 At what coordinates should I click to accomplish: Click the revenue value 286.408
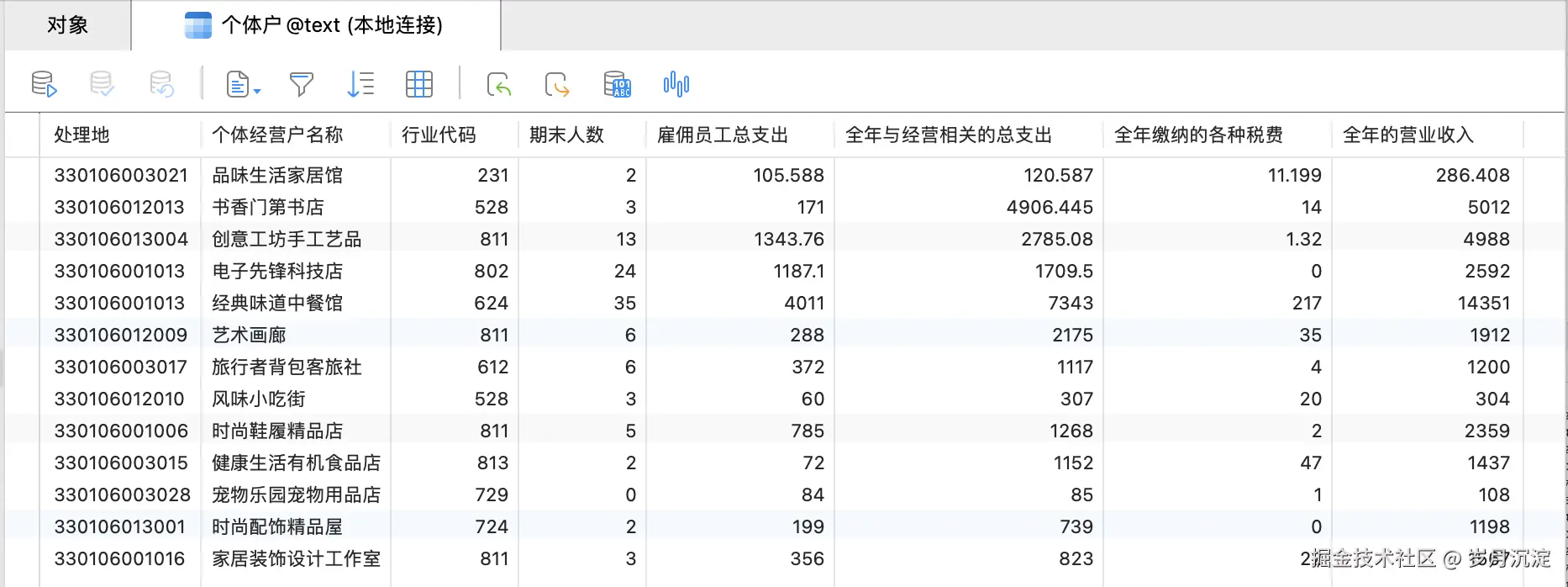point(1472,175)
